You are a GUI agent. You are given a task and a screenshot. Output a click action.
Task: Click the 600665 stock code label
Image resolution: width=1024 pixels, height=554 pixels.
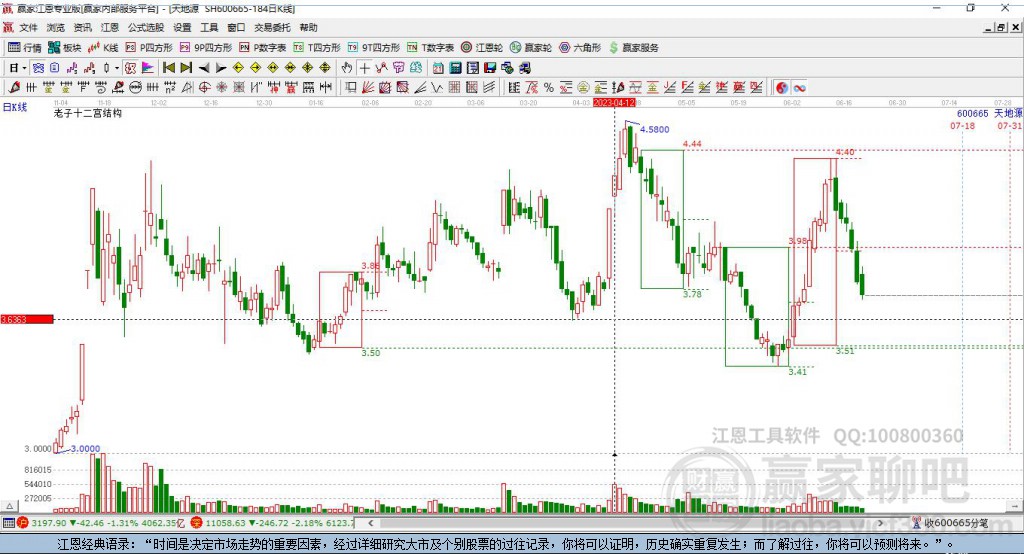tap(972, 114)
